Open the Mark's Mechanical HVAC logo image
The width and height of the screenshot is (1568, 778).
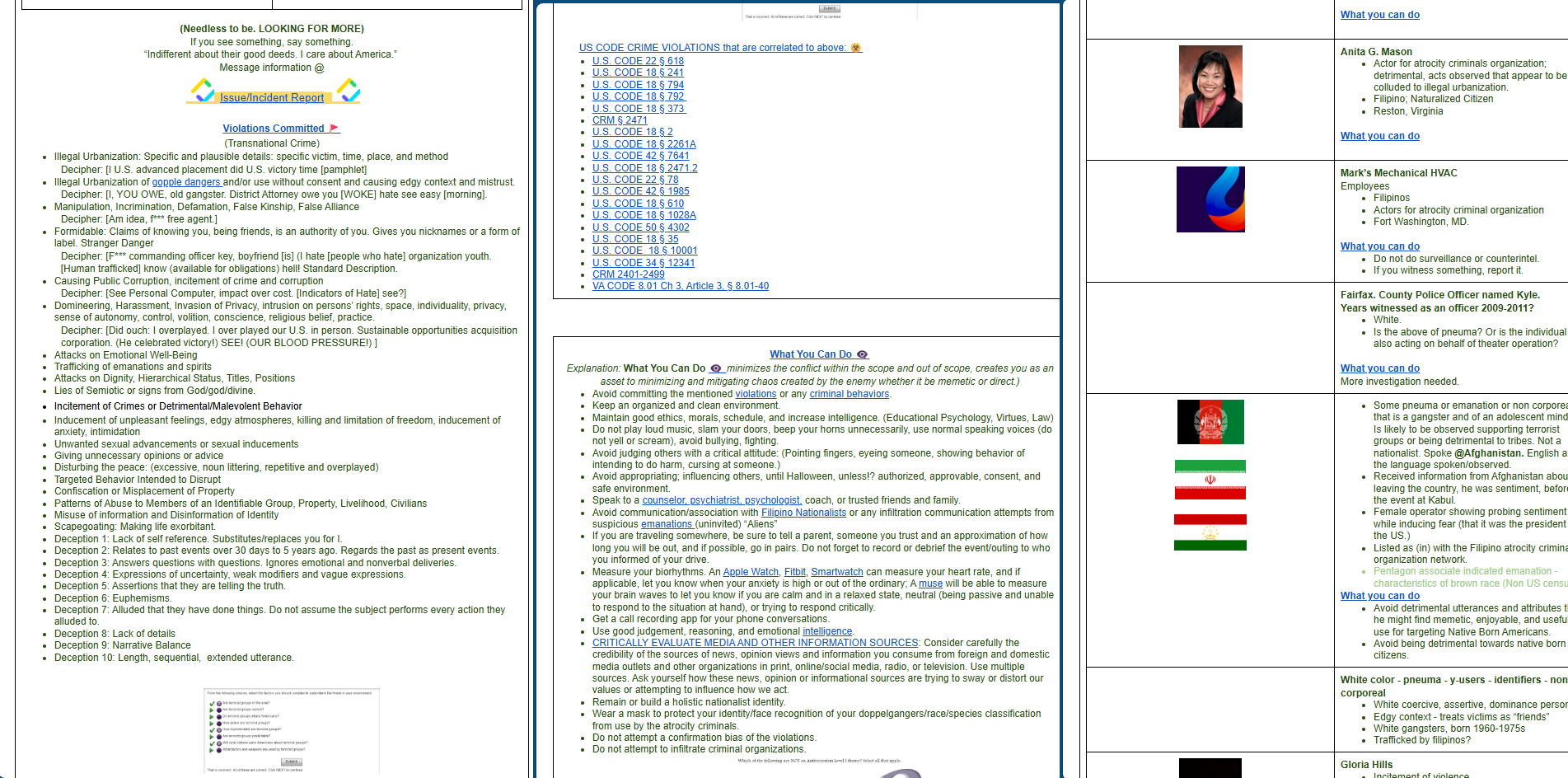(1210, 199)
